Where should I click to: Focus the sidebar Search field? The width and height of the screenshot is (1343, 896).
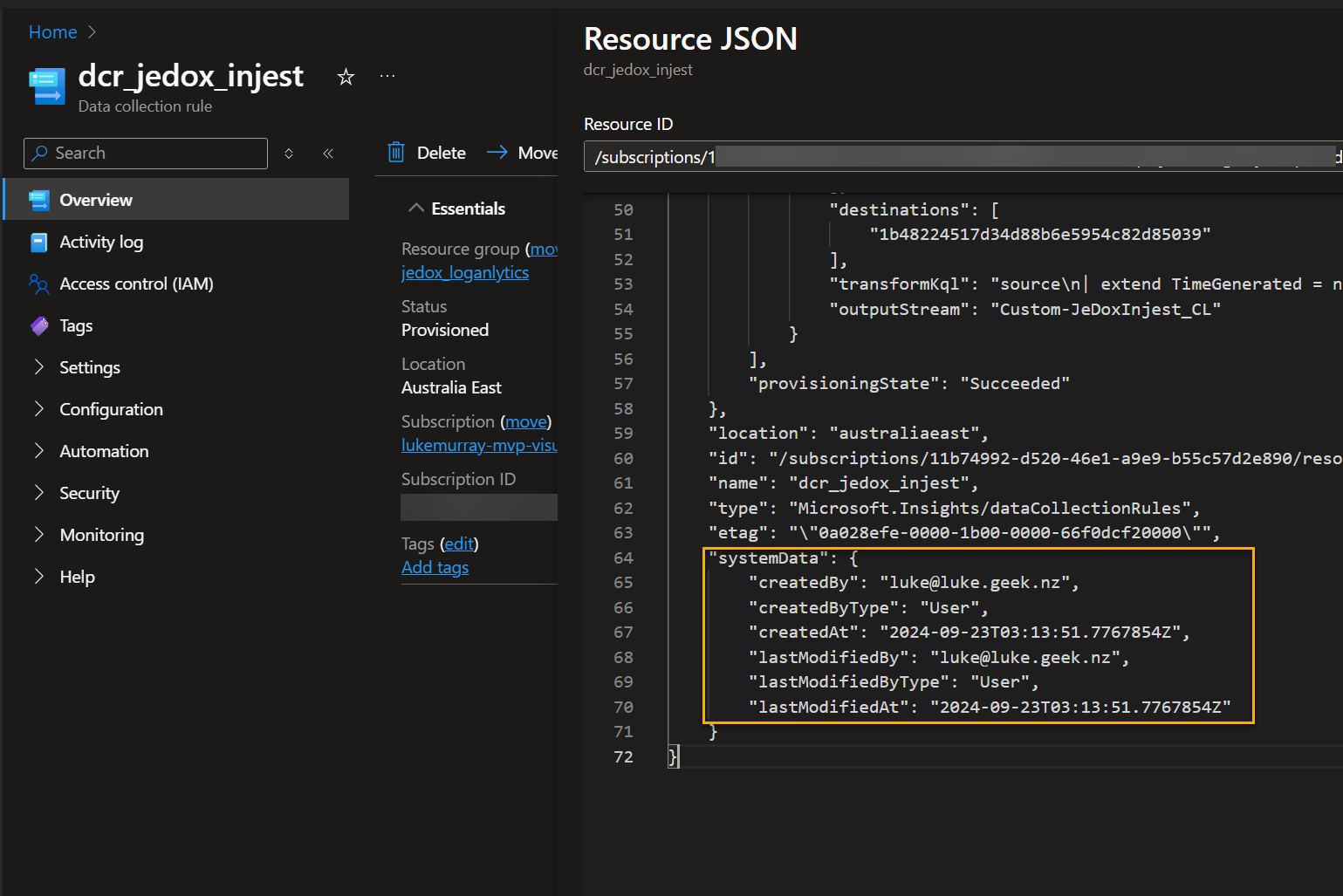146,154
